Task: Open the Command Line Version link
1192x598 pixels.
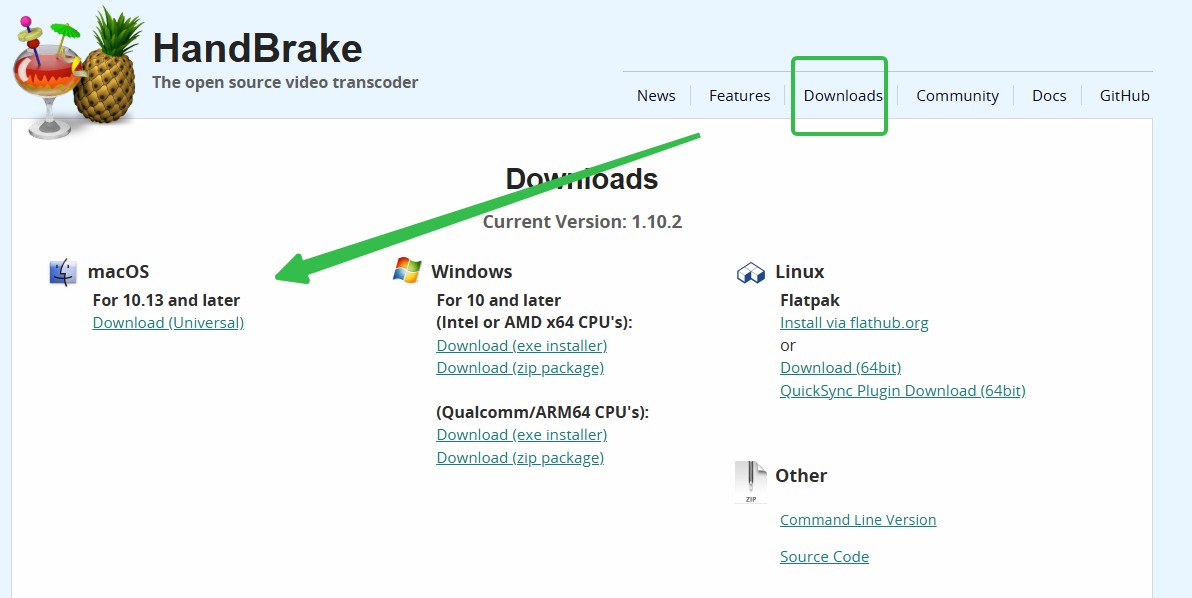Action: [858, 520]
